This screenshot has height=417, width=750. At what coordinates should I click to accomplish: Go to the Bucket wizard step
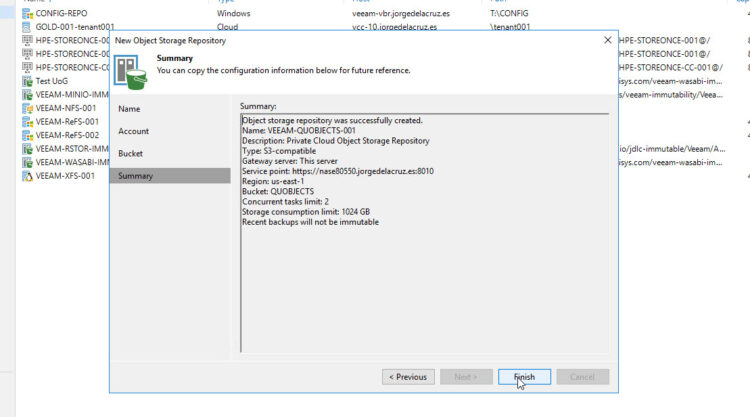point(130,154)
